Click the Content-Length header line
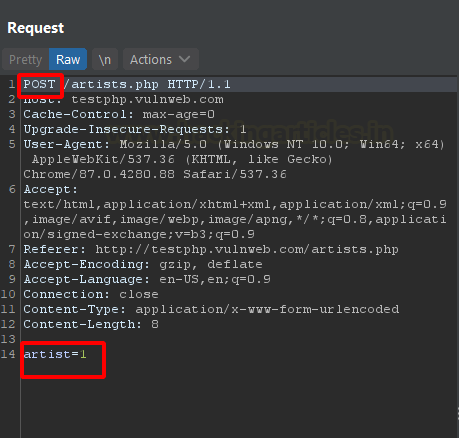Image resolution: width=459 pixels, height=438 pixels. [91, 324]
